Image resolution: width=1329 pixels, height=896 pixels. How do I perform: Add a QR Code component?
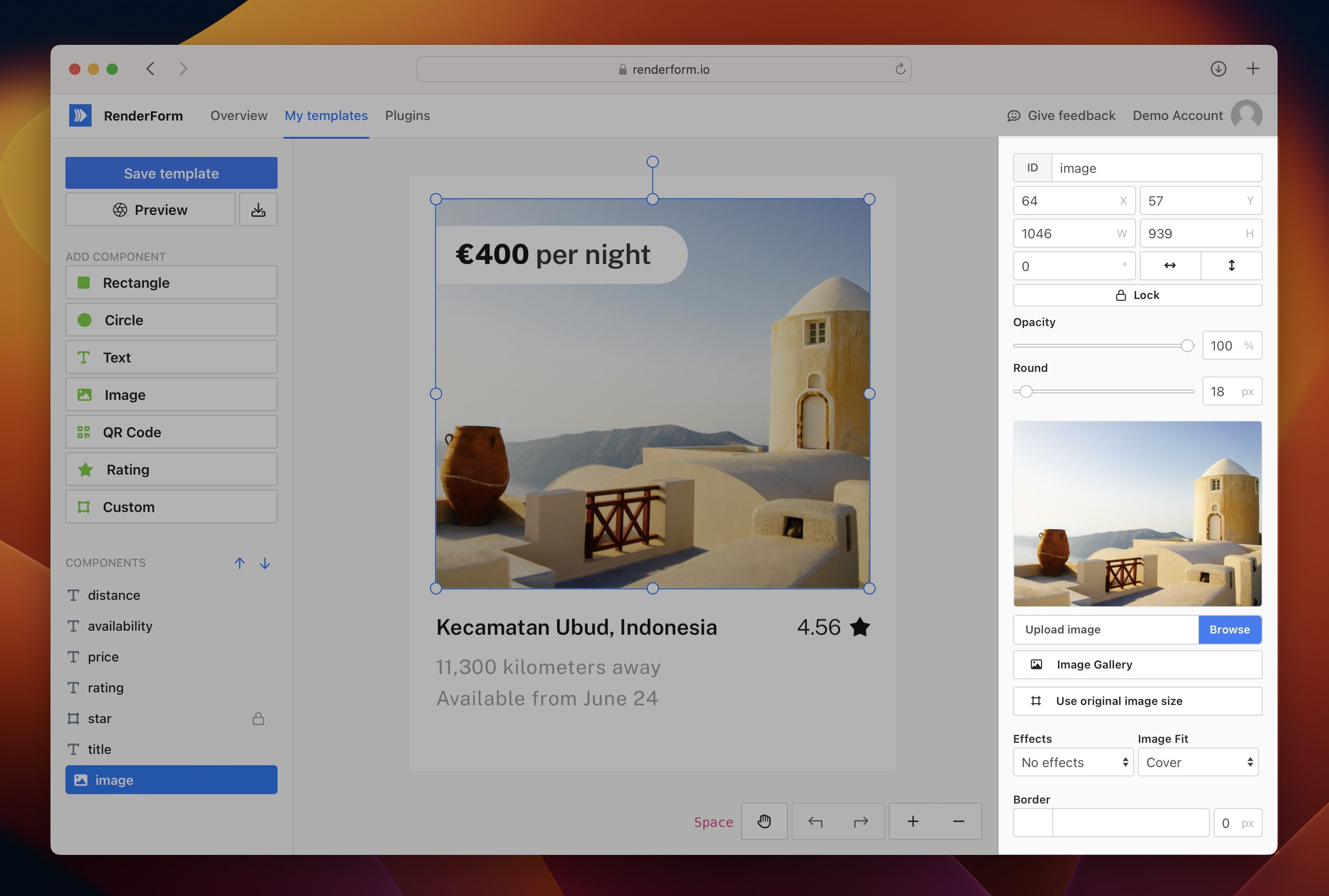click(x=171, y=432)
